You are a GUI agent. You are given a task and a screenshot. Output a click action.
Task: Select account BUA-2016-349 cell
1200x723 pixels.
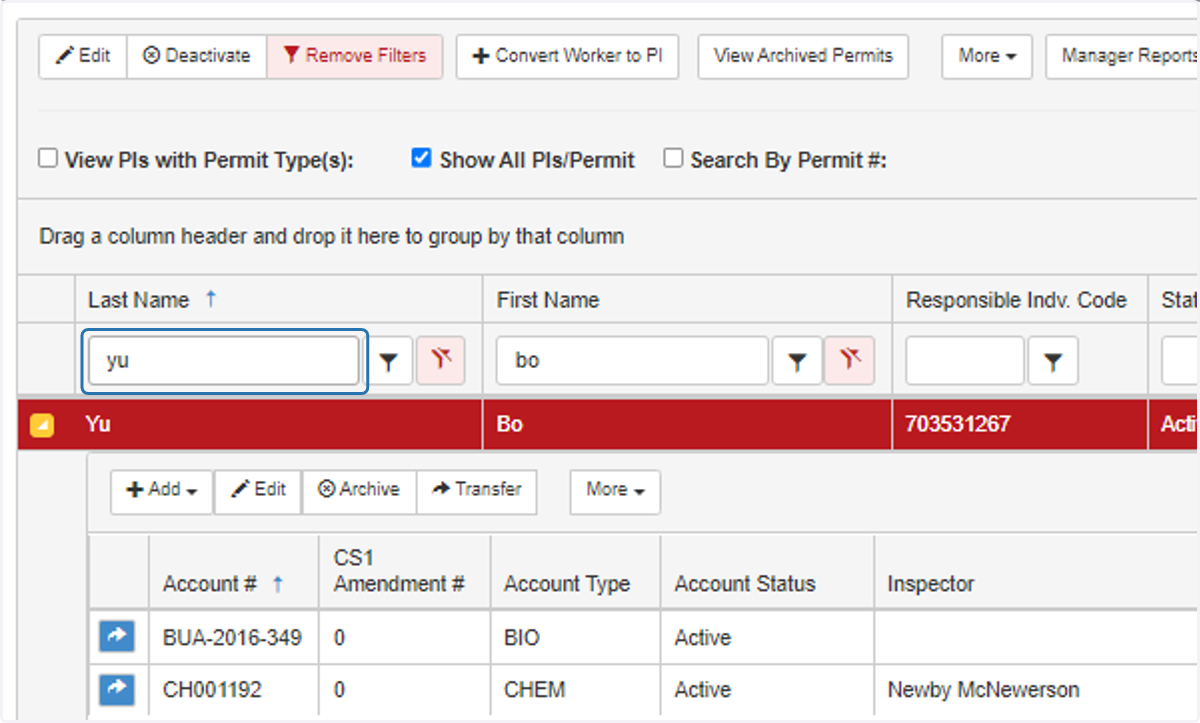point(233,638)
